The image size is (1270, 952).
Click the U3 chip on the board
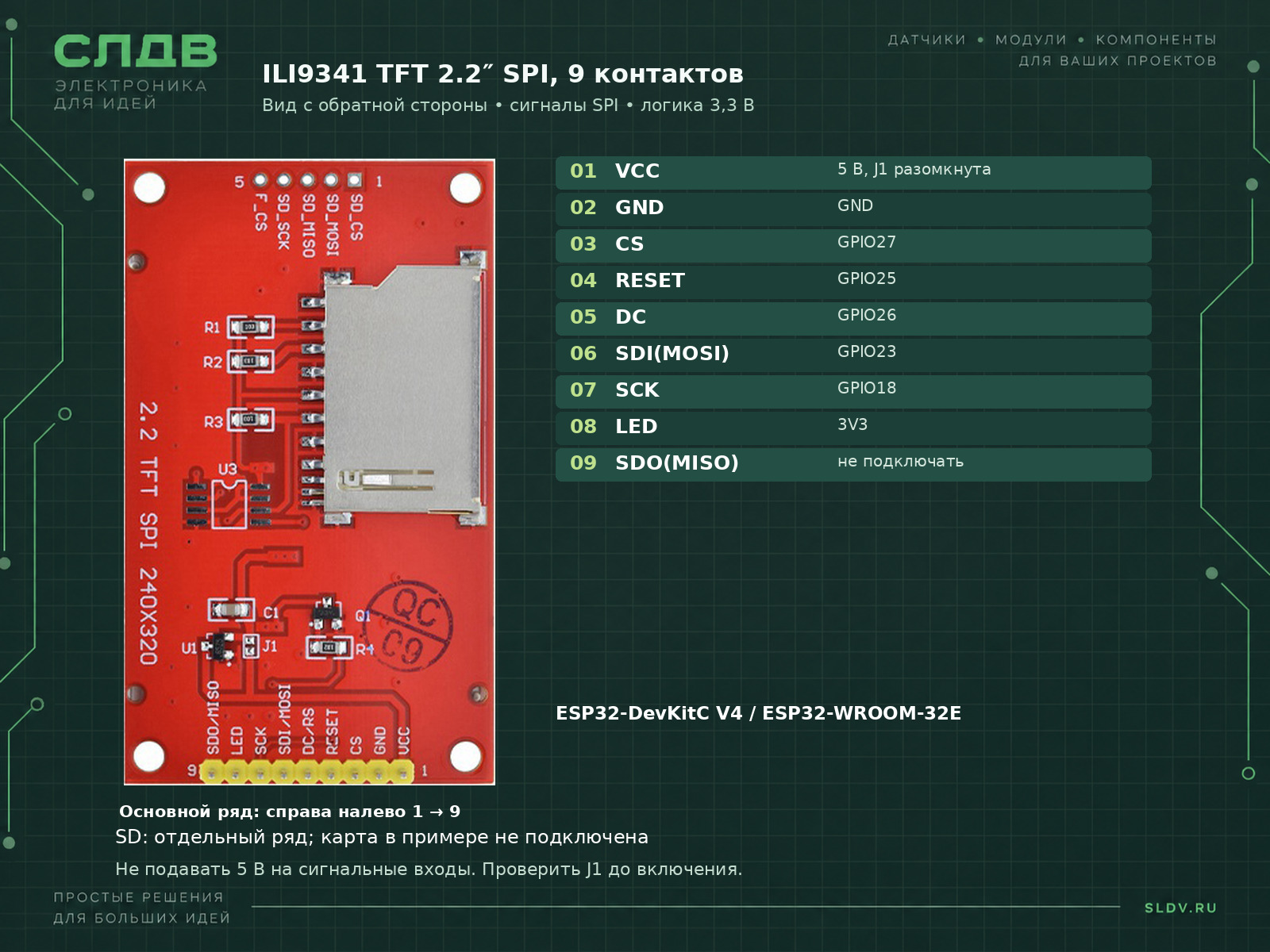(229, 503)
